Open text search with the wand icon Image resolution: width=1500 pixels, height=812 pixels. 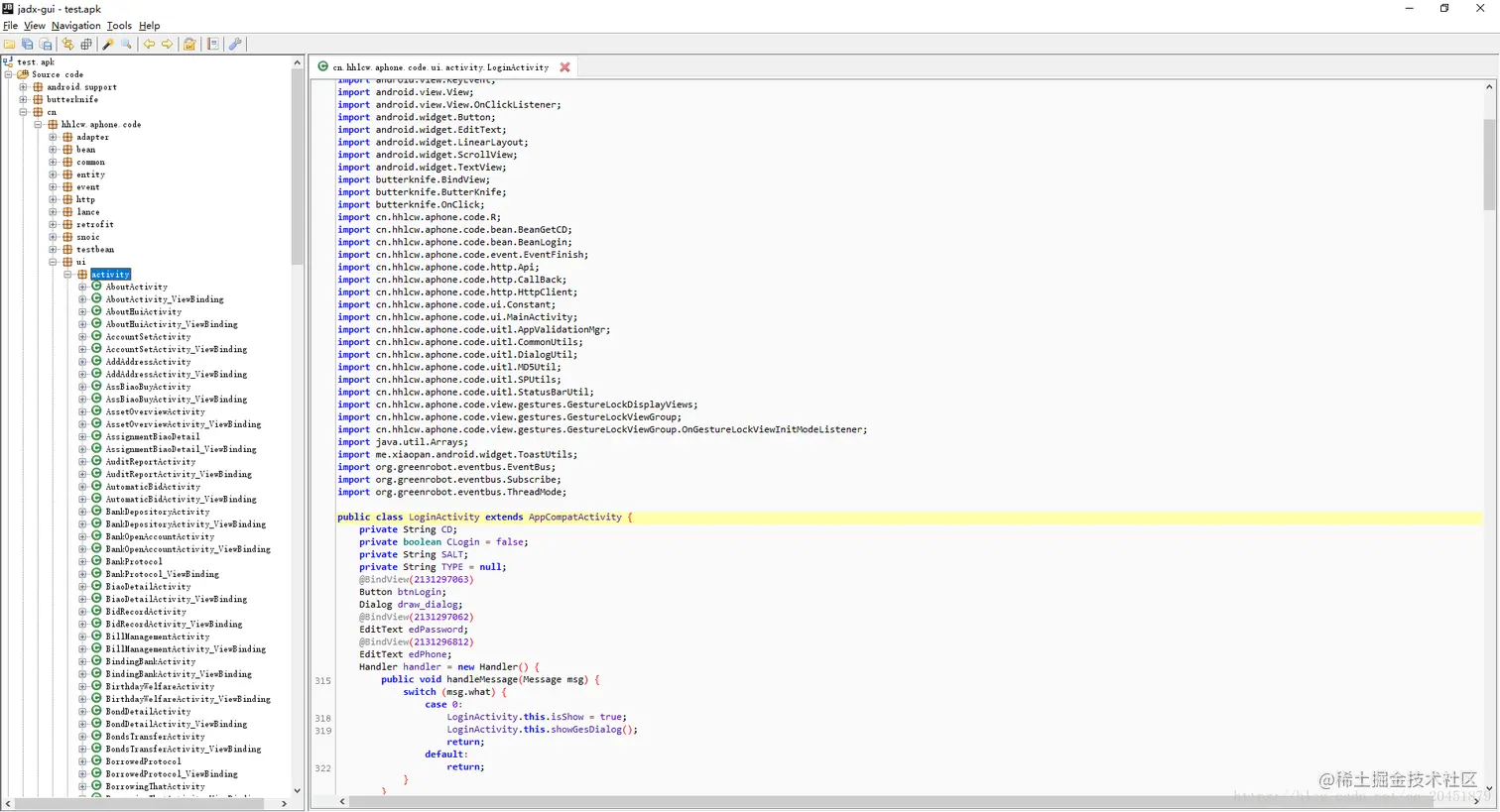click(x=108, y=44)
